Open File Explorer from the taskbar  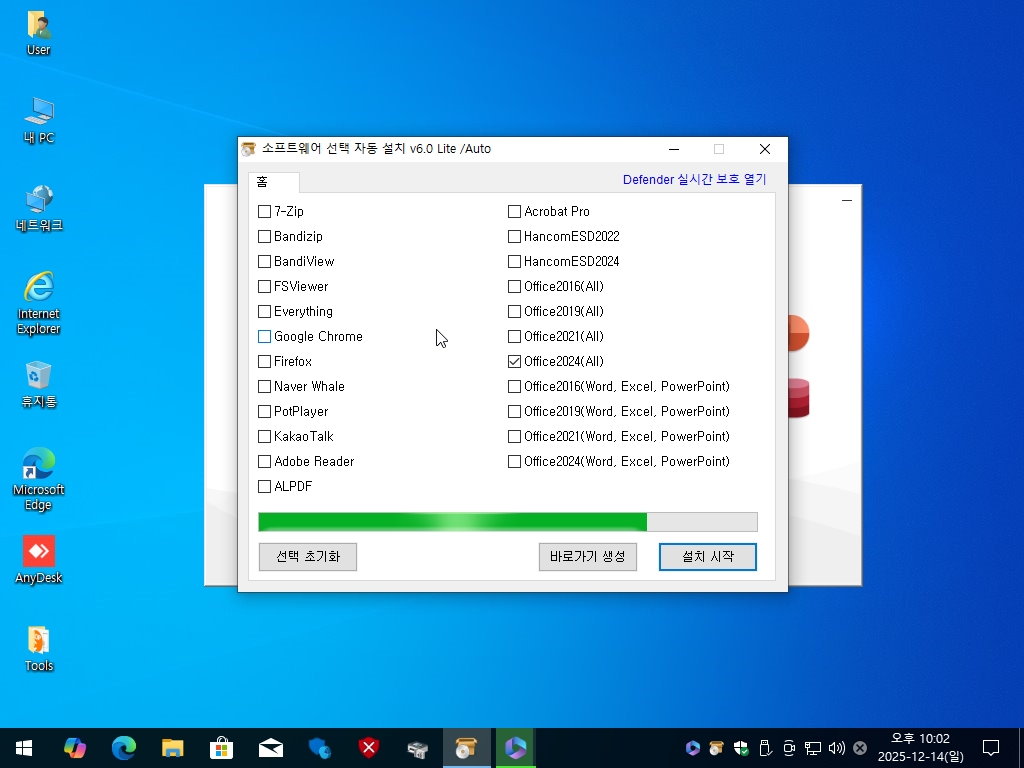pos(172,748)
